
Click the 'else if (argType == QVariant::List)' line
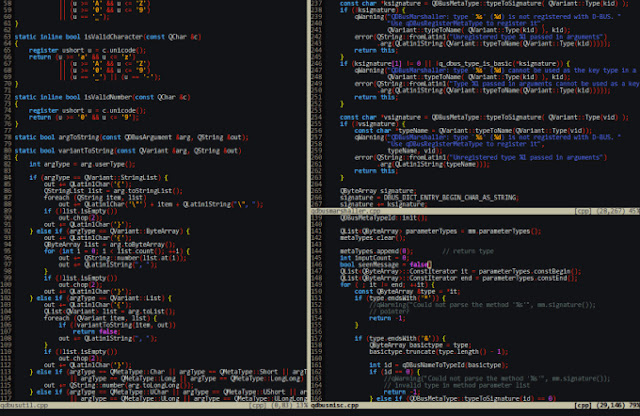100,298
